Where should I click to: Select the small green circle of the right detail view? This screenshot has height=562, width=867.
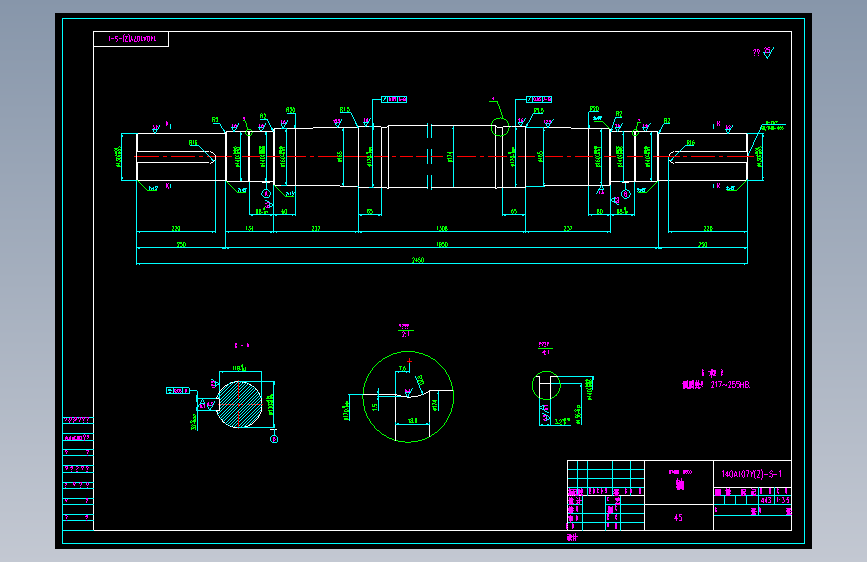[x=546, y=385]
